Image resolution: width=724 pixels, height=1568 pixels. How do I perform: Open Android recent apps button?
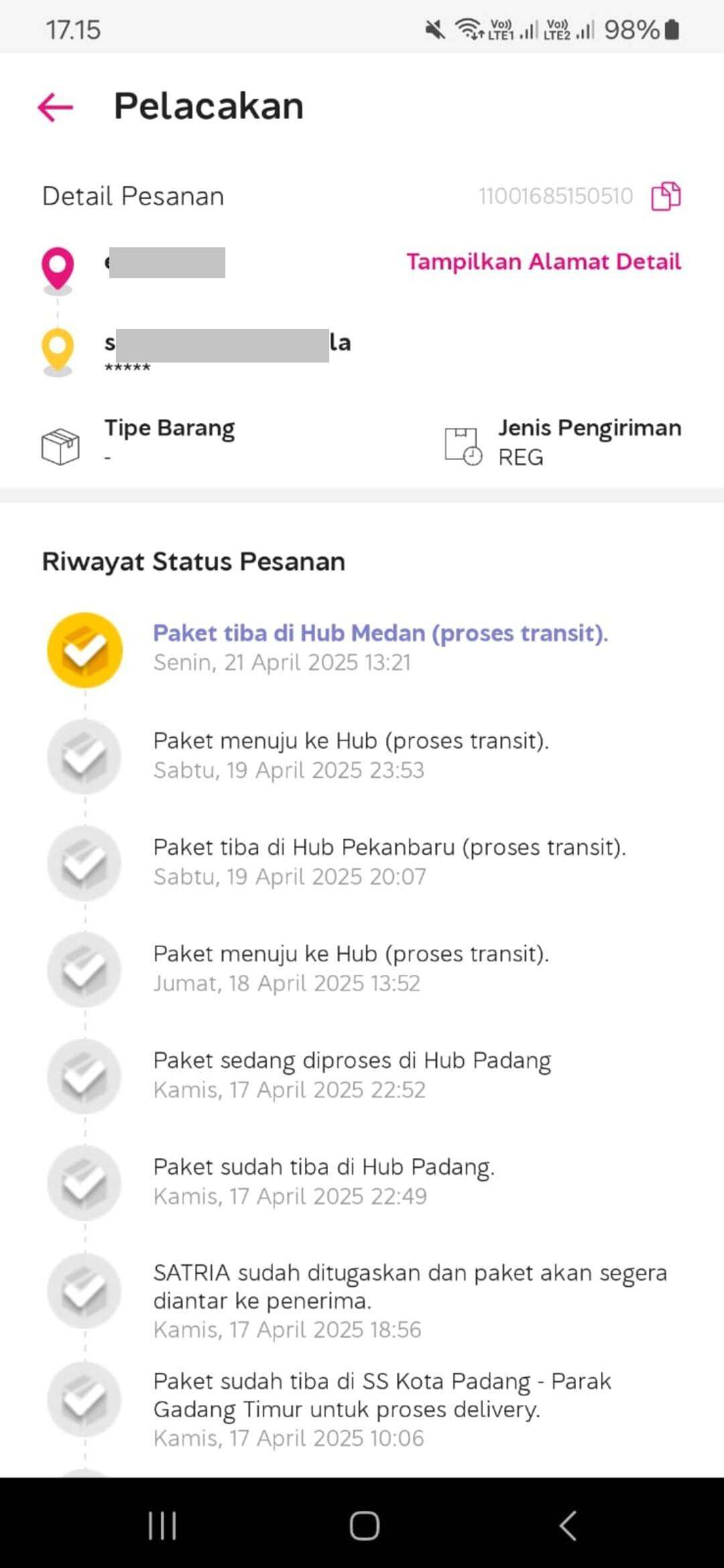(162, 1526)
